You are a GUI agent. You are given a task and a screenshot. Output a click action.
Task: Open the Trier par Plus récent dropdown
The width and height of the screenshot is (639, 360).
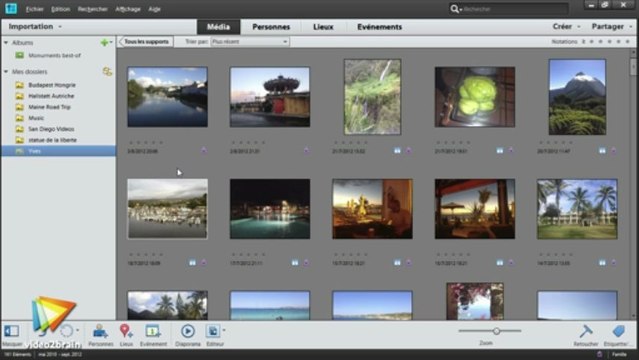(x=250, y=42)
